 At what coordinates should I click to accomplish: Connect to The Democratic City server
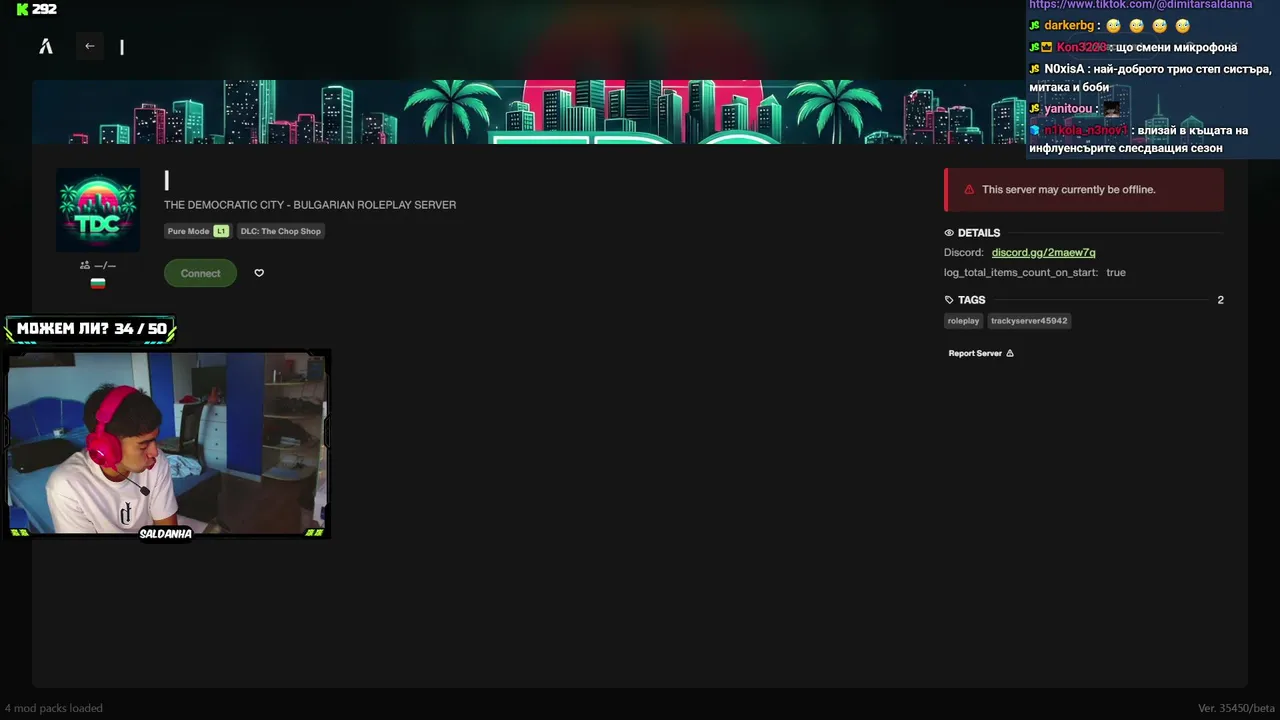coord(200,273)
